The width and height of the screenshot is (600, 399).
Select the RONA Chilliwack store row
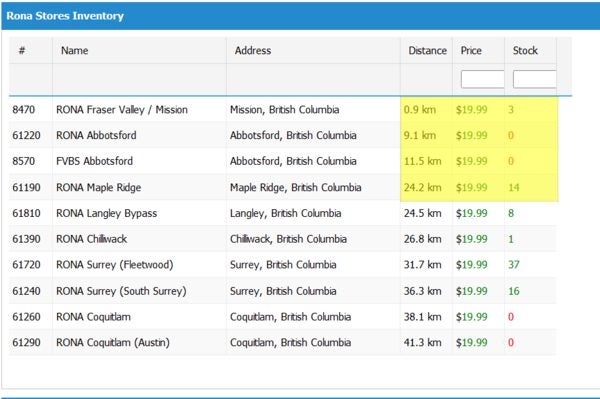(282, 239)
